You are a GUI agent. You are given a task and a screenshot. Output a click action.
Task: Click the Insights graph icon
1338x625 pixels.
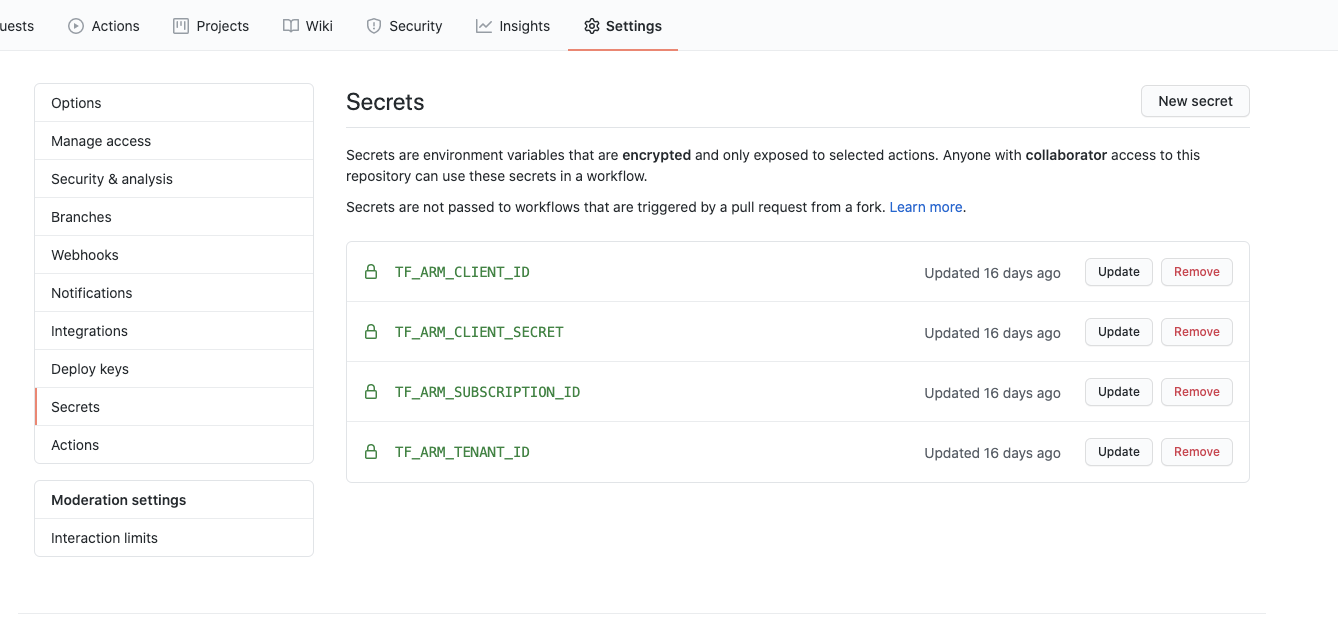coord(484,26)
